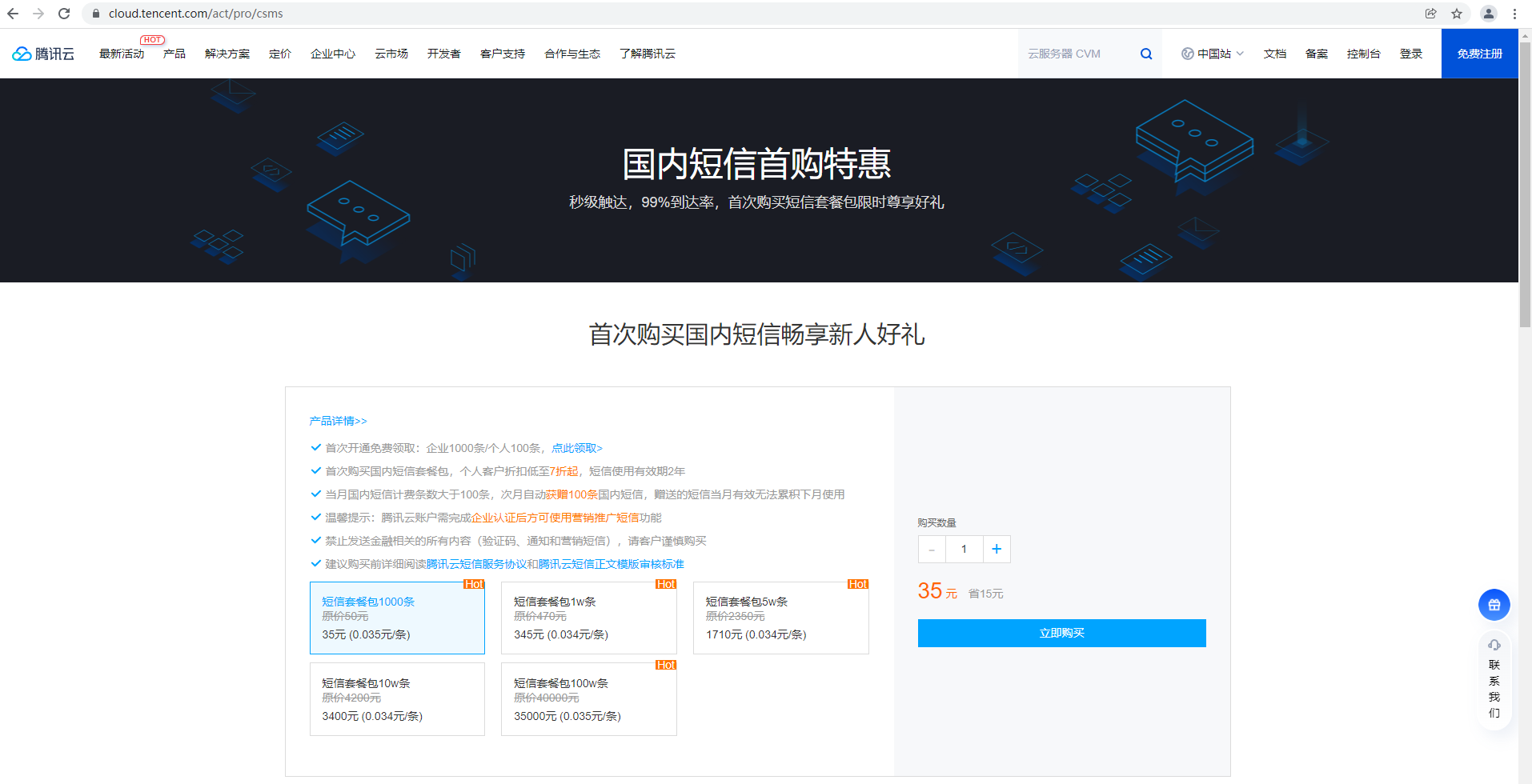
Task: Click the Tencent Cloud logo
Action: (x=43, y=54)
